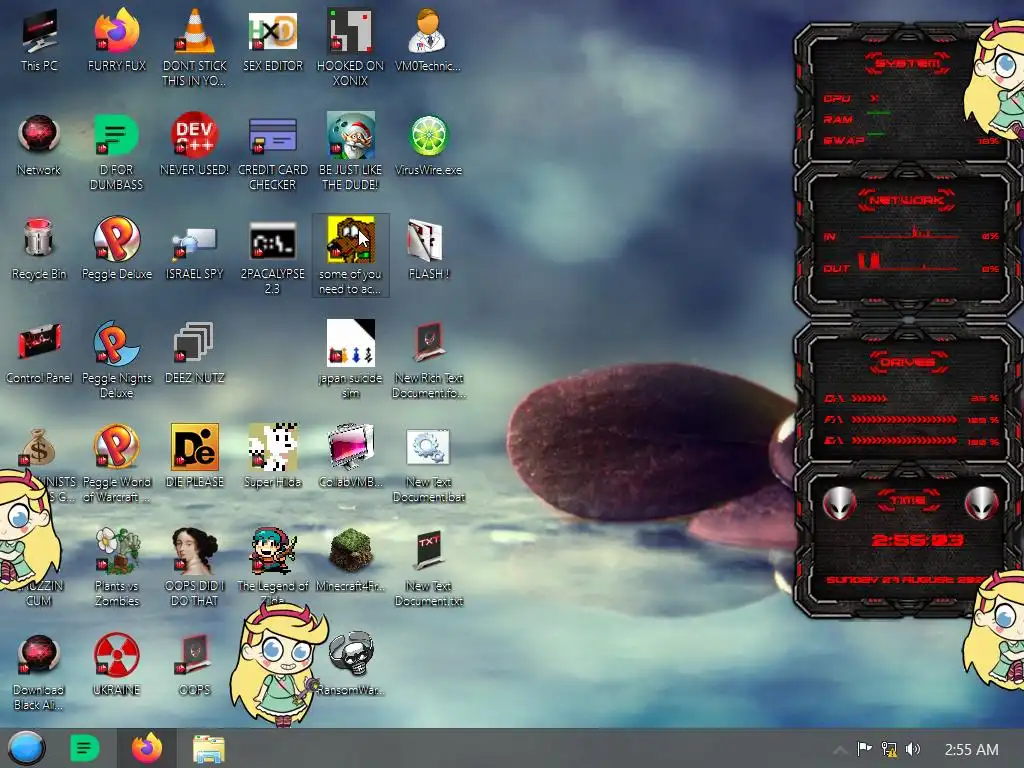Viewport: 1024px width, 768px height.
Task: Select the New Text Document.bat file
Action: pyautogui.click(x=428, y=465)
